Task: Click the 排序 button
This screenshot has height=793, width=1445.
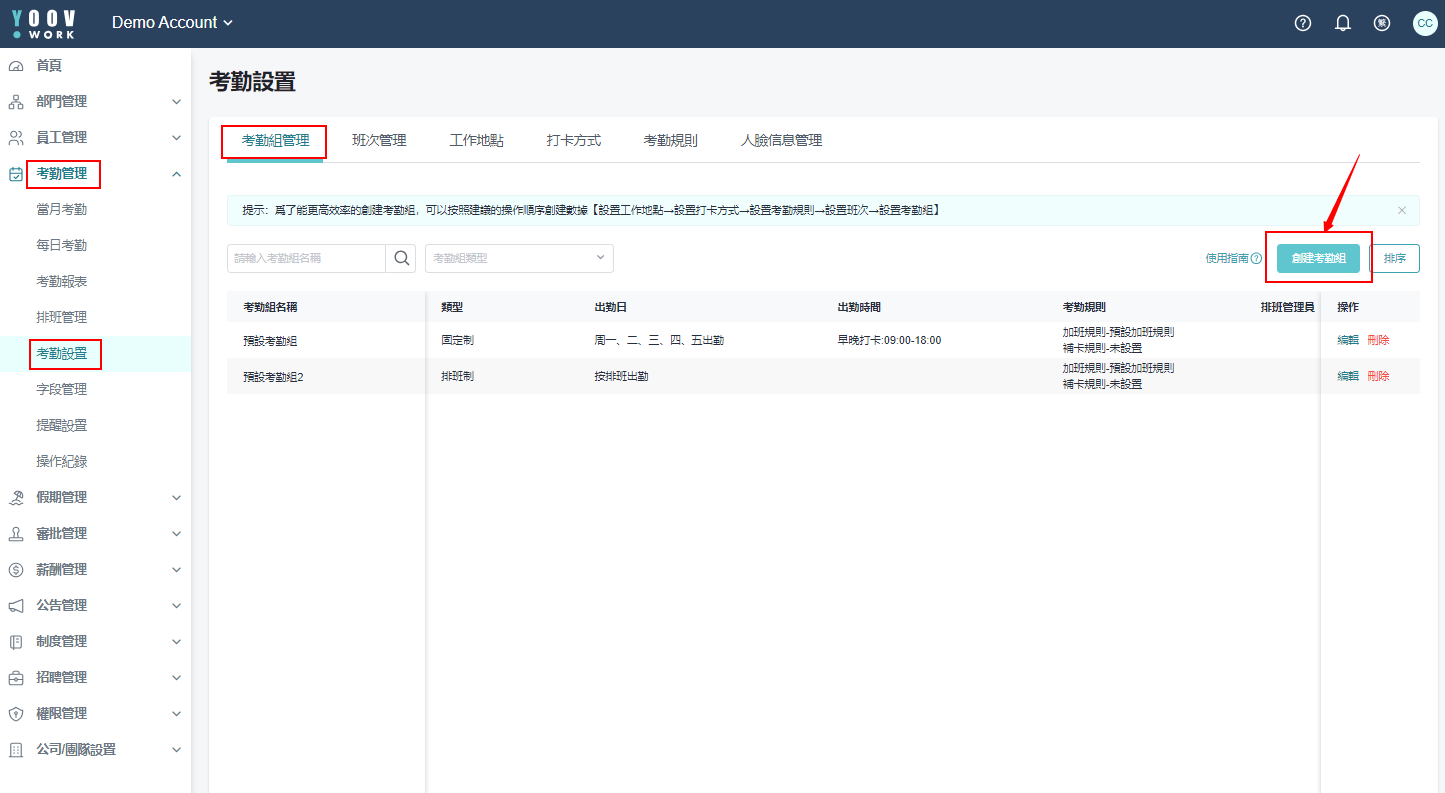Action: pyautogui.click(x=1394, y=258)
